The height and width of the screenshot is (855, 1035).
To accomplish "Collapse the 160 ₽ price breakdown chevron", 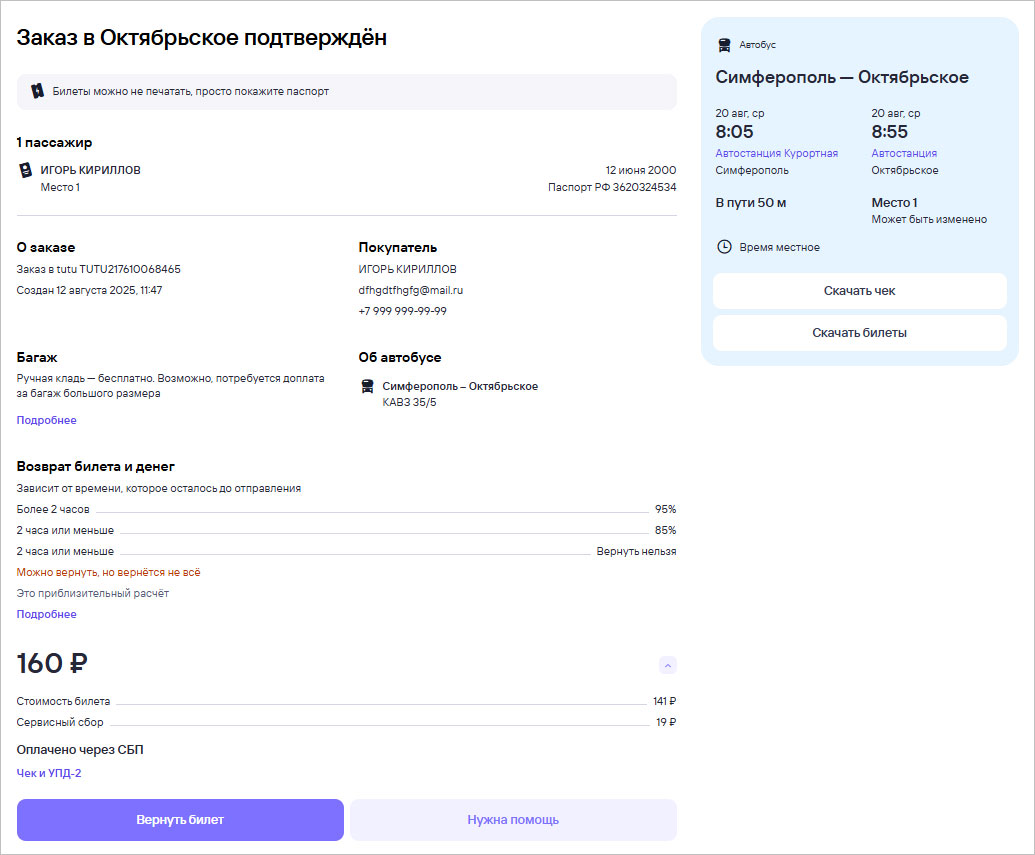I will 668,665.
